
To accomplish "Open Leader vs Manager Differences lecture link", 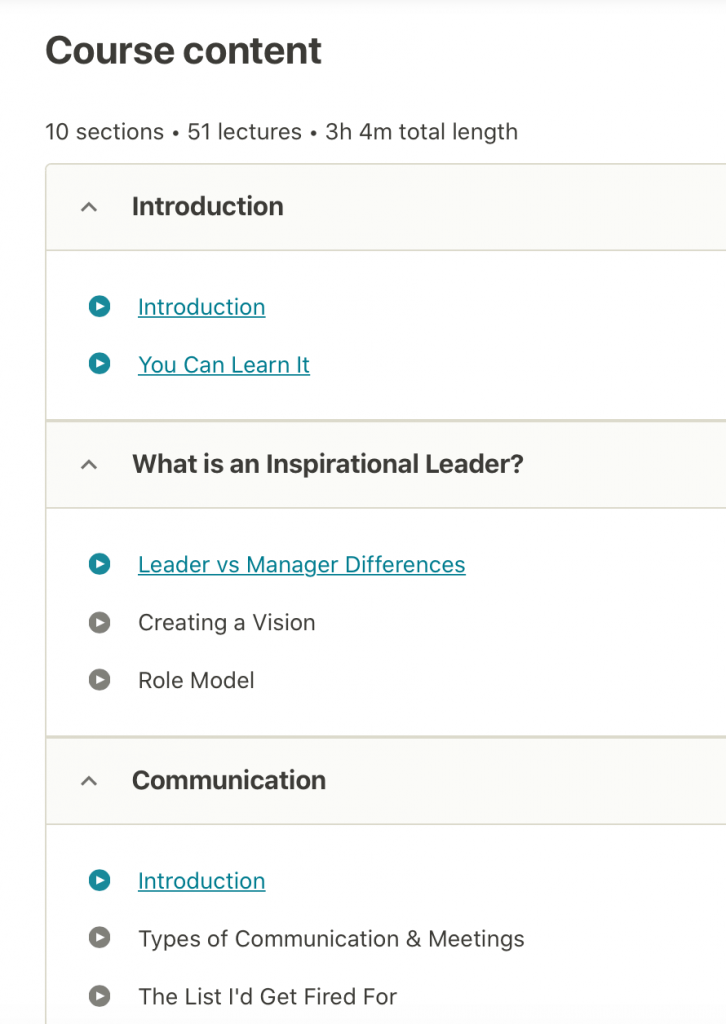I will [x=301, y=564].
